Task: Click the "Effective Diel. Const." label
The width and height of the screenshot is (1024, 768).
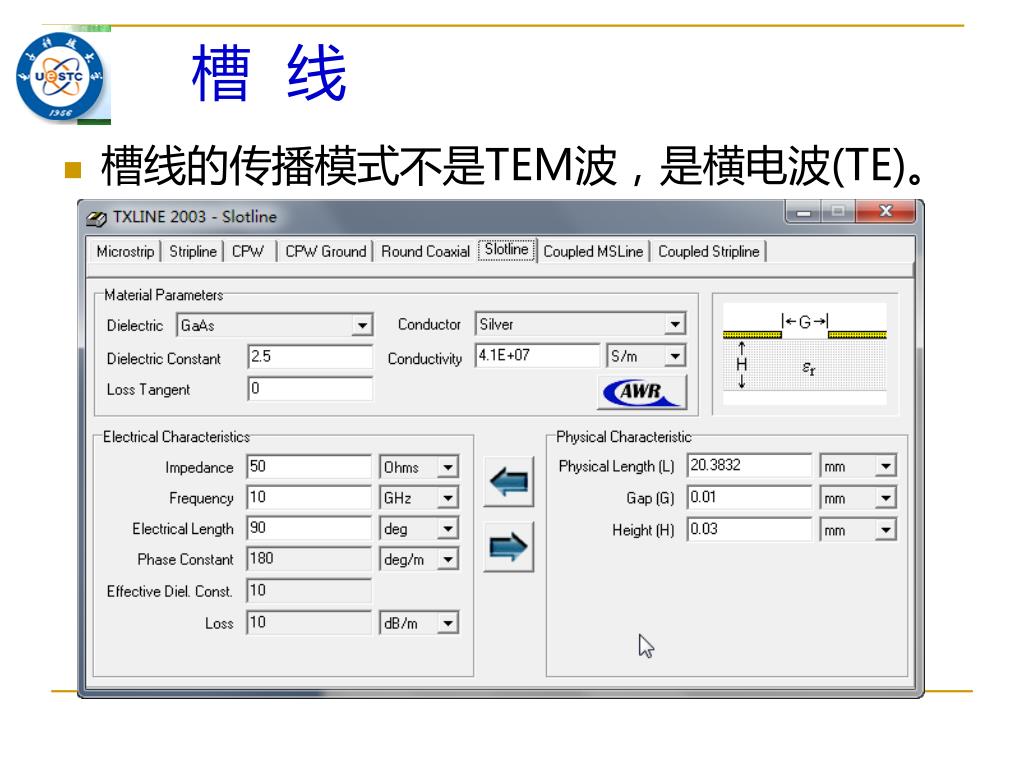Action: [x=169, y=591]
